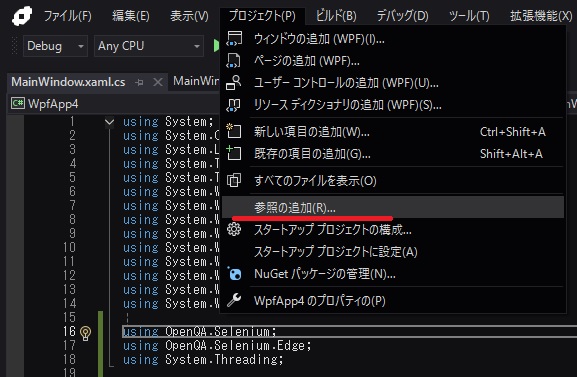Click the toolbar drag handle grip

click(x=14, y=46)
